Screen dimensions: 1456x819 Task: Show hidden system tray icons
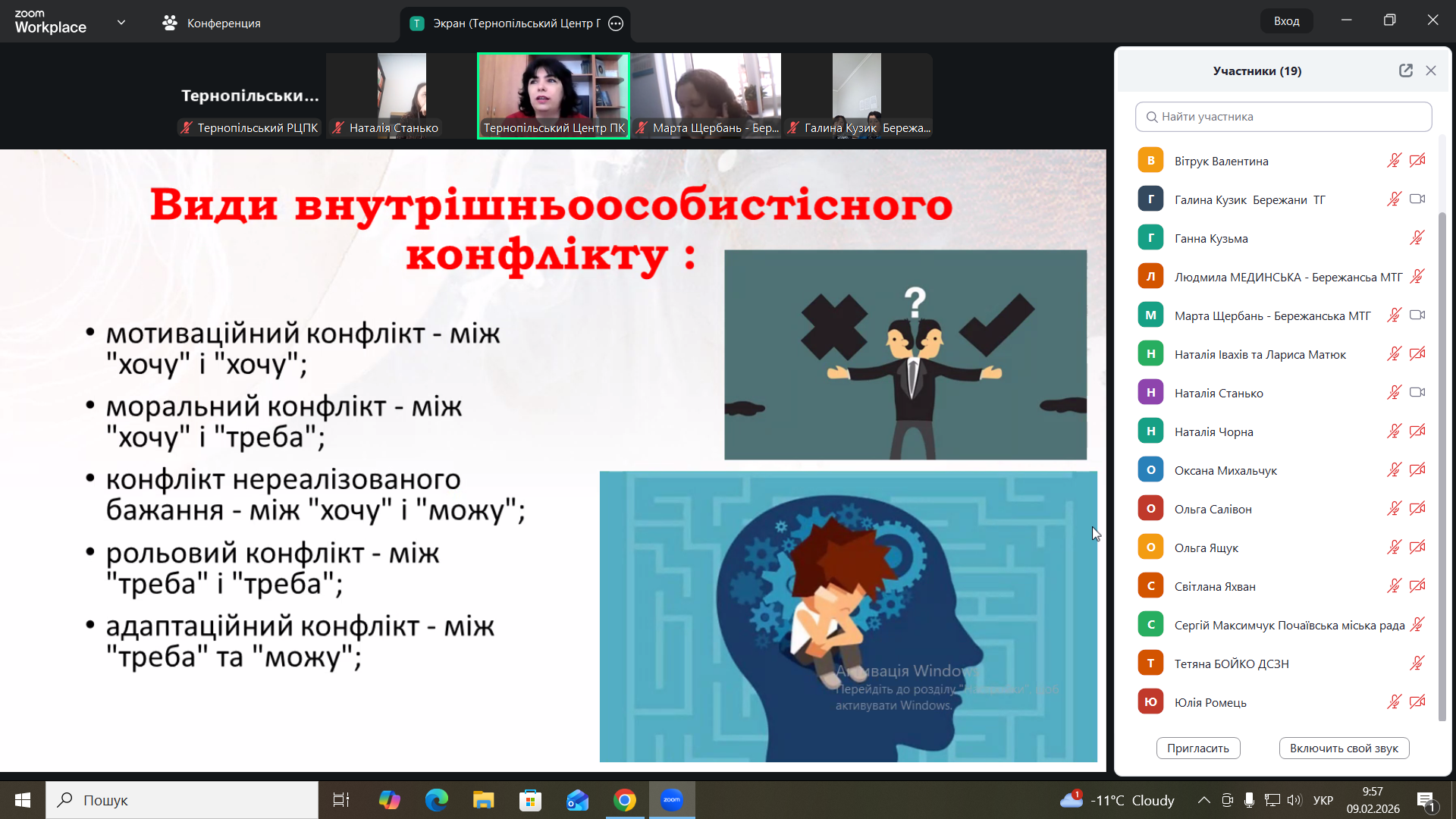1203,800
